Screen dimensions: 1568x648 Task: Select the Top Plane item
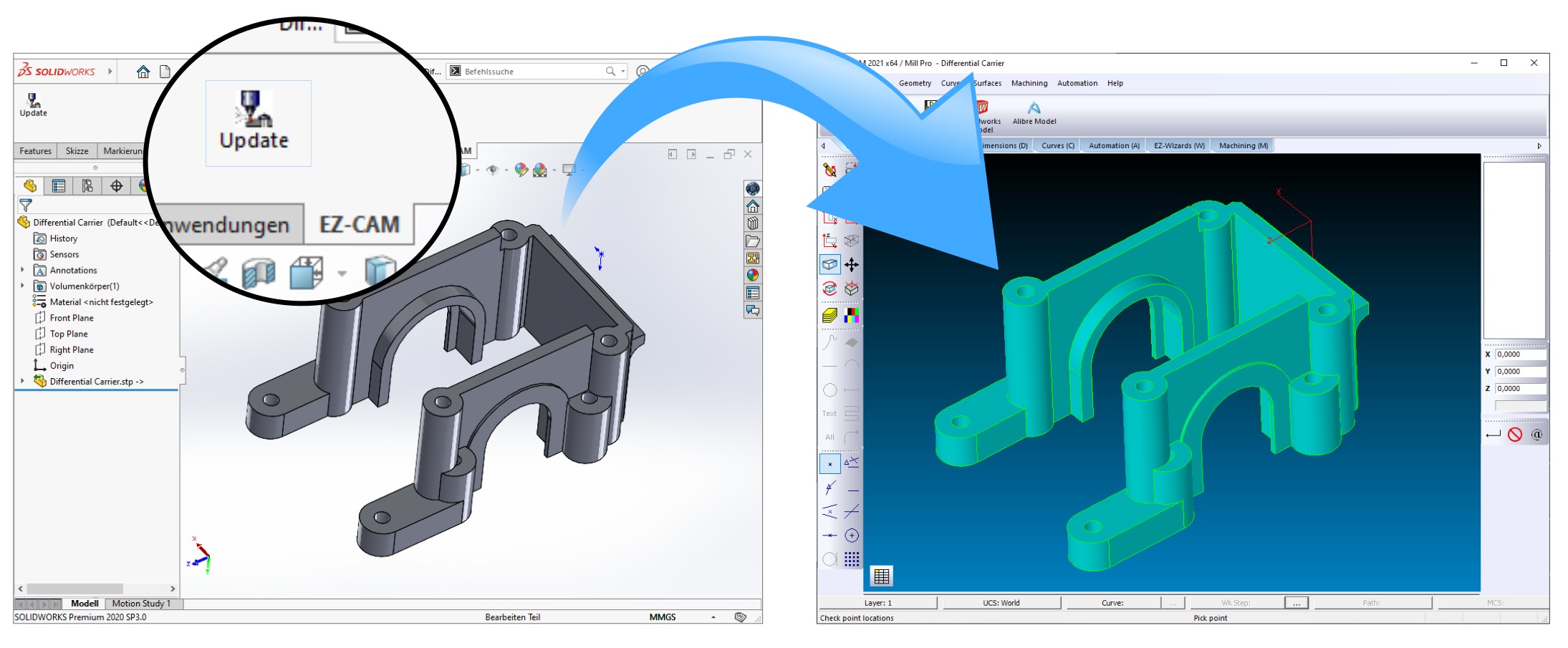61,334
